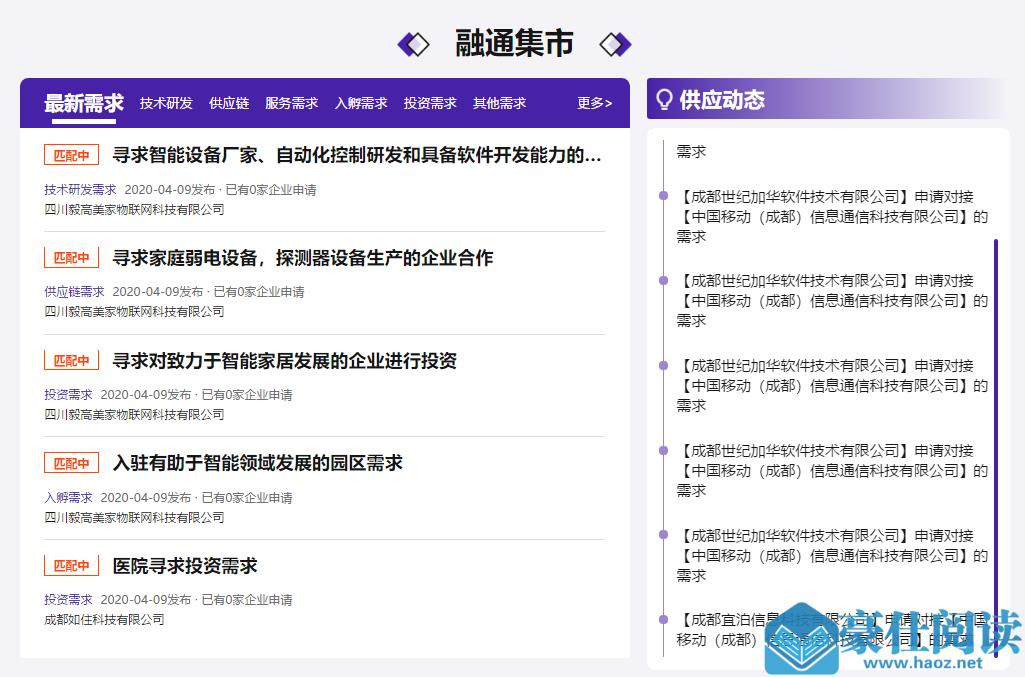The width and height of the screenshot is (1025, 677).
Task: Open 寻求家庭弱电设备 demand title
Action: pyautogui.click(x=303, y=258)
